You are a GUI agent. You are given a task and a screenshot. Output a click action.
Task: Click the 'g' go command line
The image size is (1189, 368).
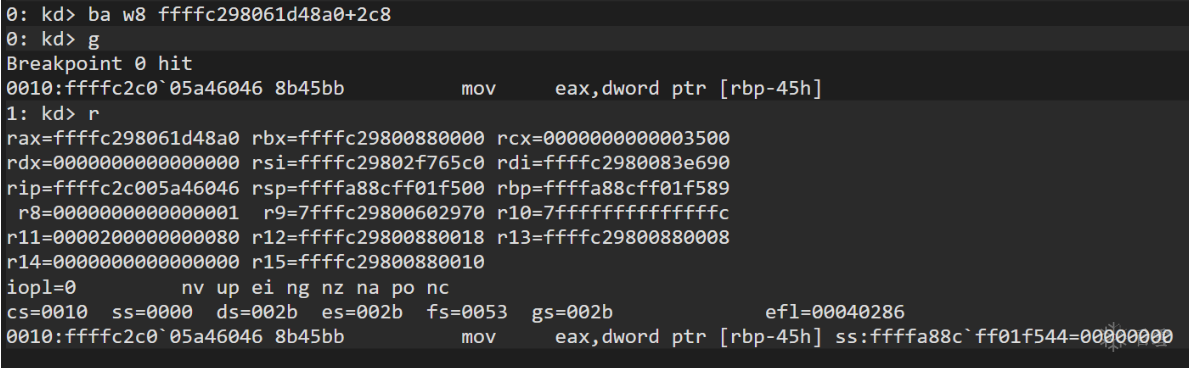(53, 39)
